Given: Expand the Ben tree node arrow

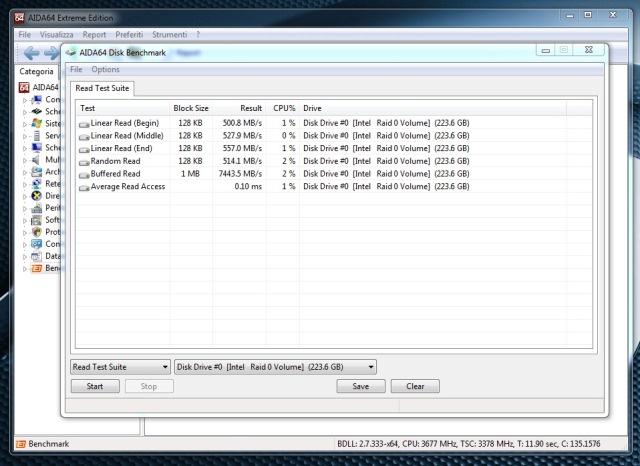Looking at the screenshot, I should 25,269.
